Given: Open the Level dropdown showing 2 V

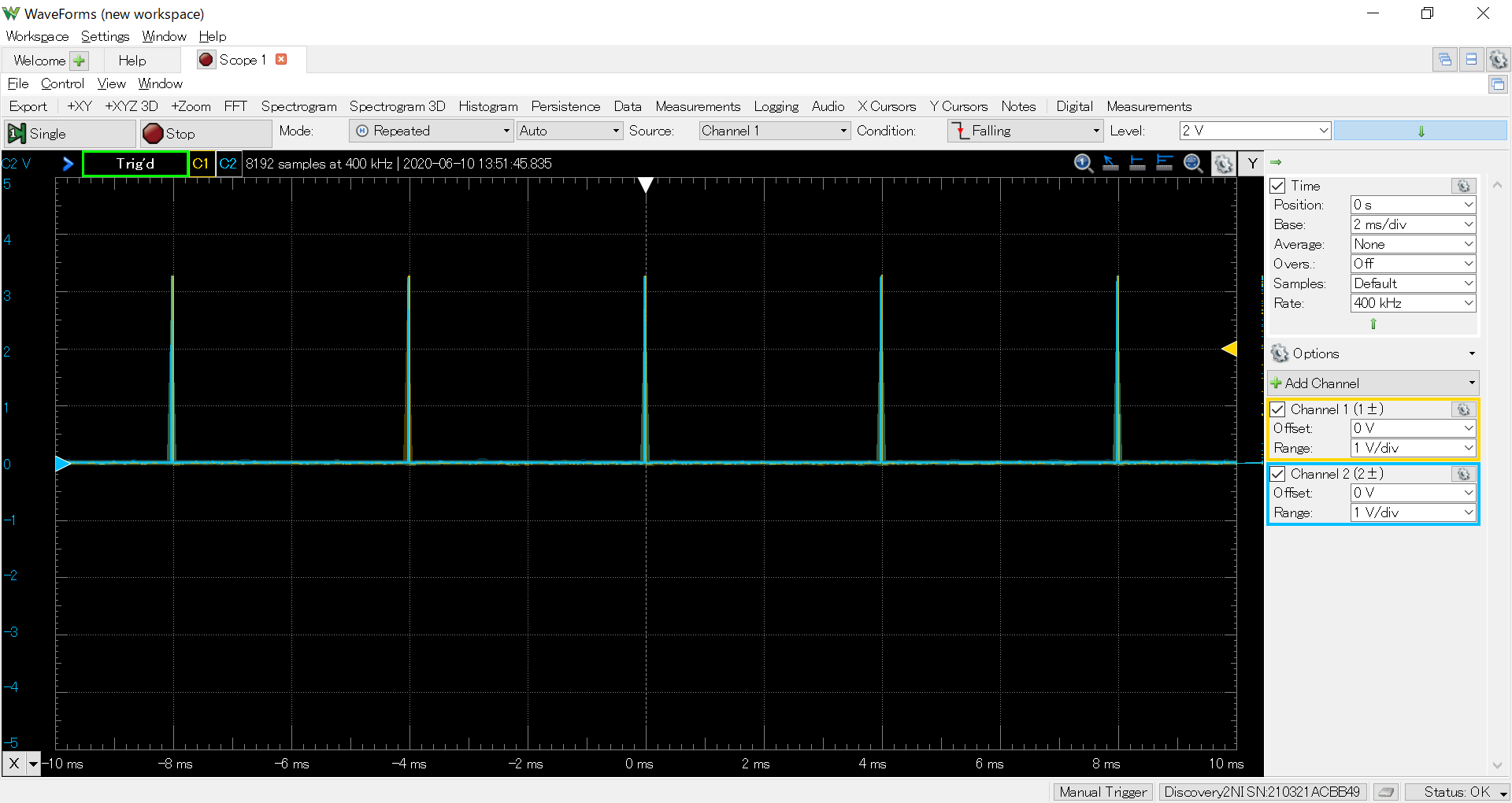Looking at the screenshot, I should pyautogui.click(x=1255, y=131).
